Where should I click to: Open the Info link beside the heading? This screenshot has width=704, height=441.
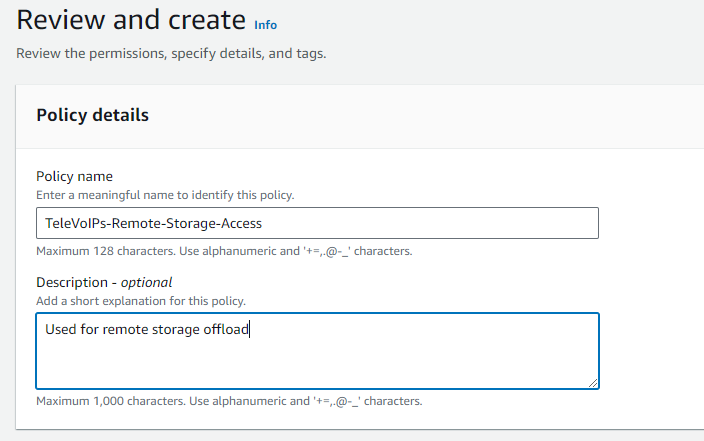(x=265, y=24)
